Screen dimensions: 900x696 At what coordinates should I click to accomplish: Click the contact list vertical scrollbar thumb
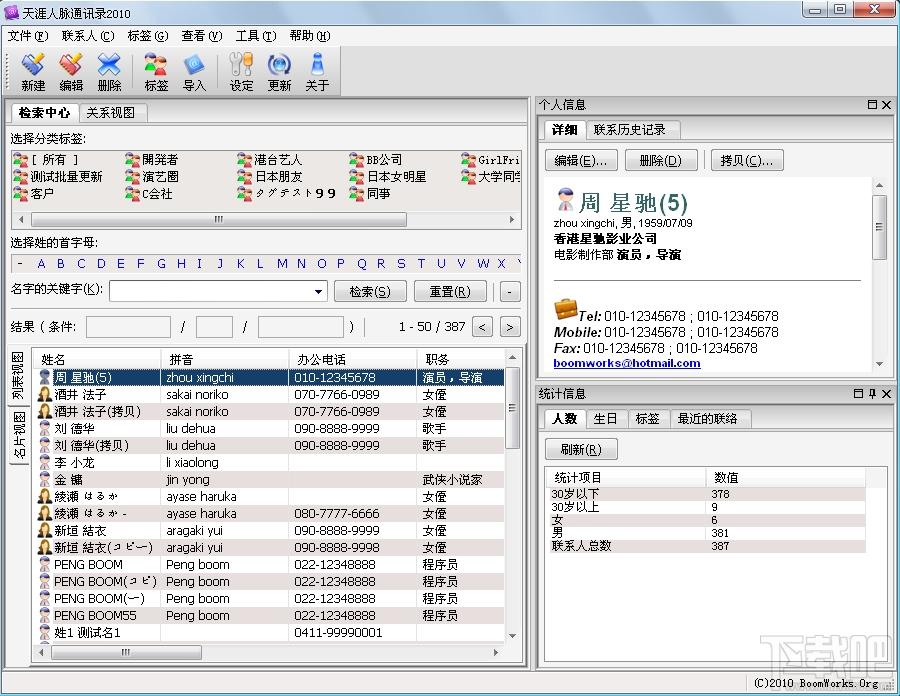[513, 408]
